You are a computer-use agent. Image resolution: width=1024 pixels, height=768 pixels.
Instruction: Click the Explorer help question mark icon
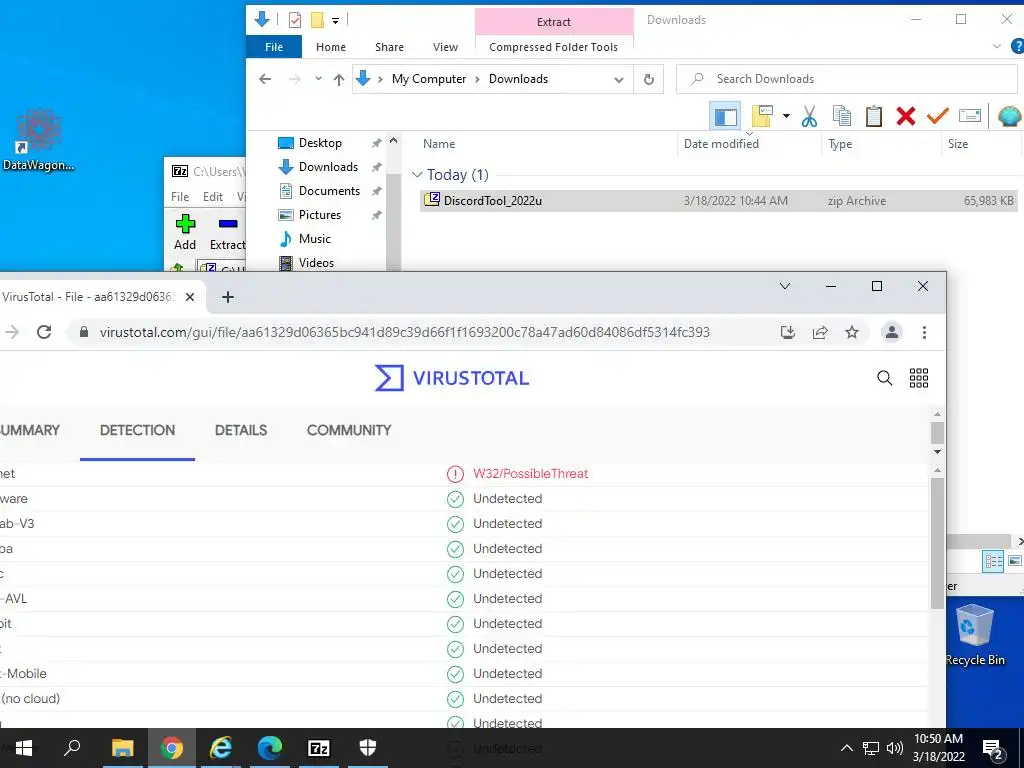click(x=1017, y=46)
